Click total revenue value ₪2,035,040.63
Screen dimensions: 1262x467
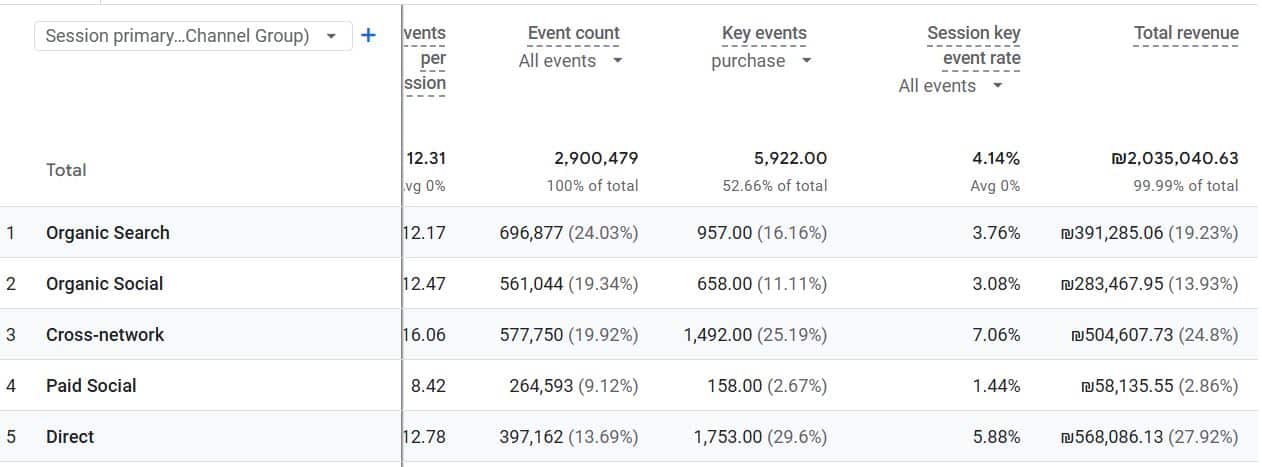point(1174,158)
